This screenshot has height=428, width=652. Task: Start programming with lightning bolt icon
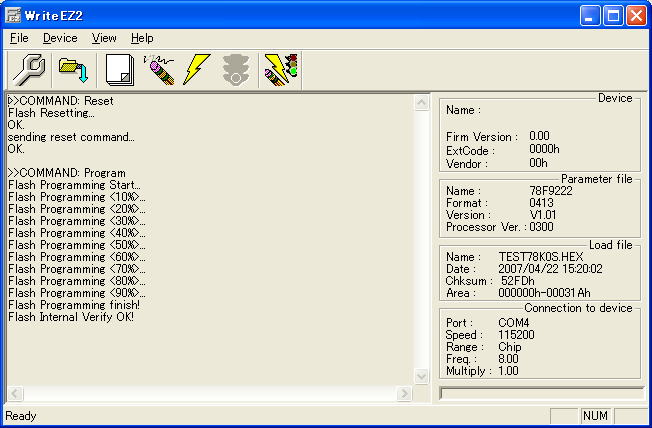pos(196,69)
